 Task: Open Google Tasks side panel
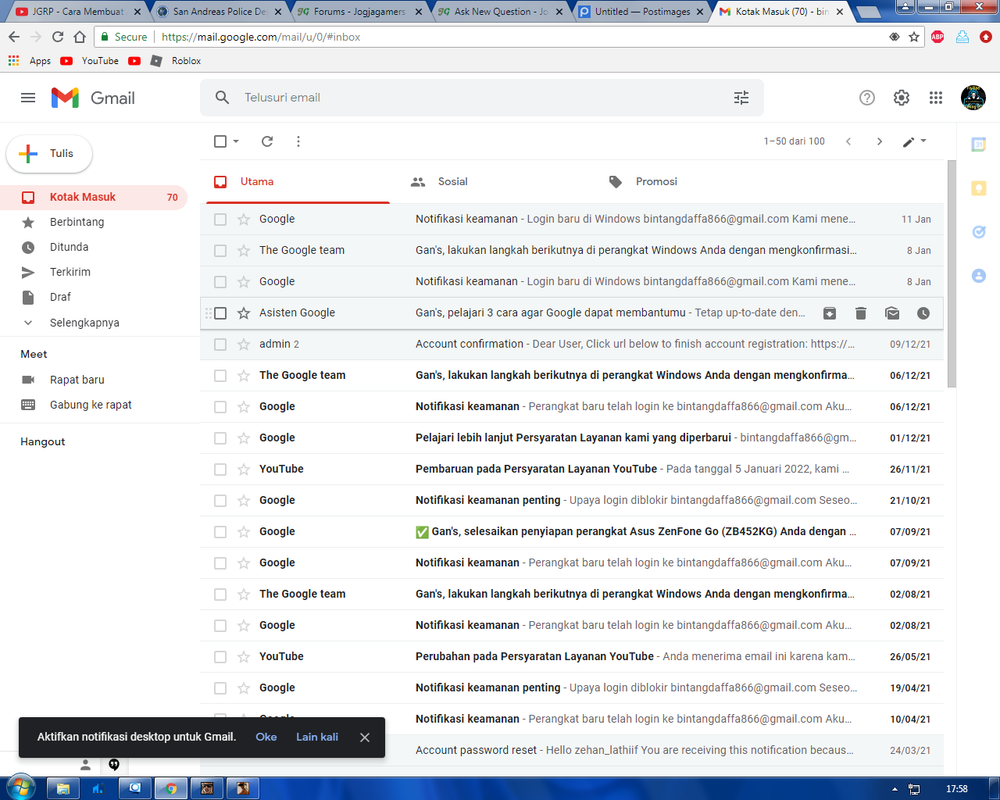(x=978, y=232)
